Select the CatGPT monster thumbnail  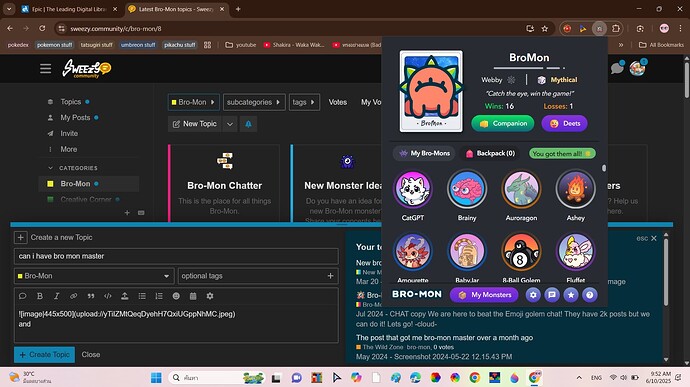tap(412, 189)
